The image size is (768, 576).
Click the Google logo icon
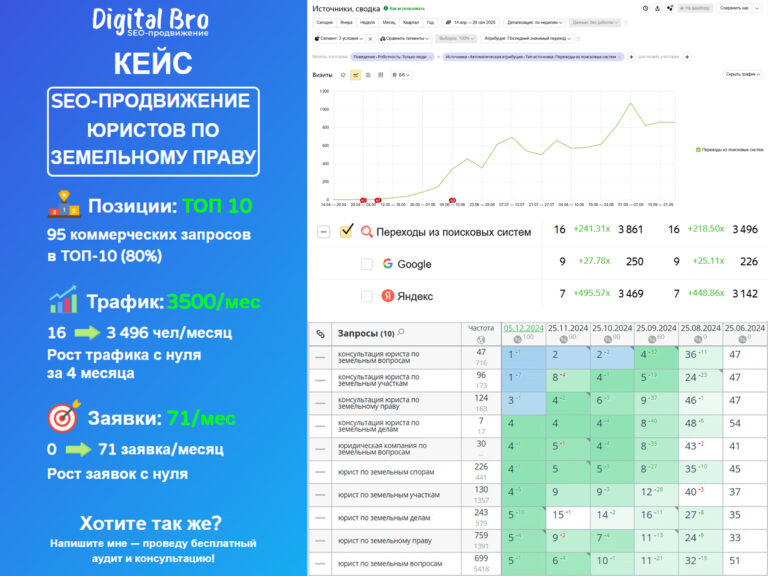[x=387, y=264]
